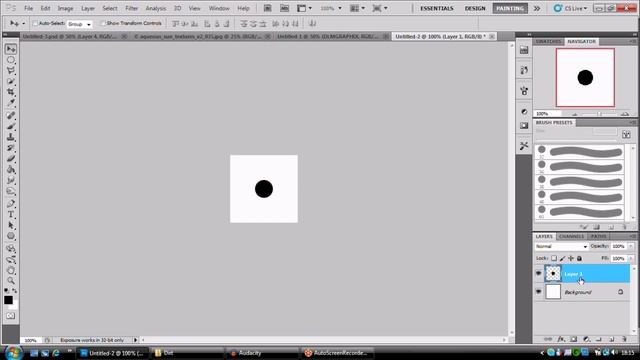Open the Auto-Select Group dropdown
The image size is (640, 360).
[80, 24]
